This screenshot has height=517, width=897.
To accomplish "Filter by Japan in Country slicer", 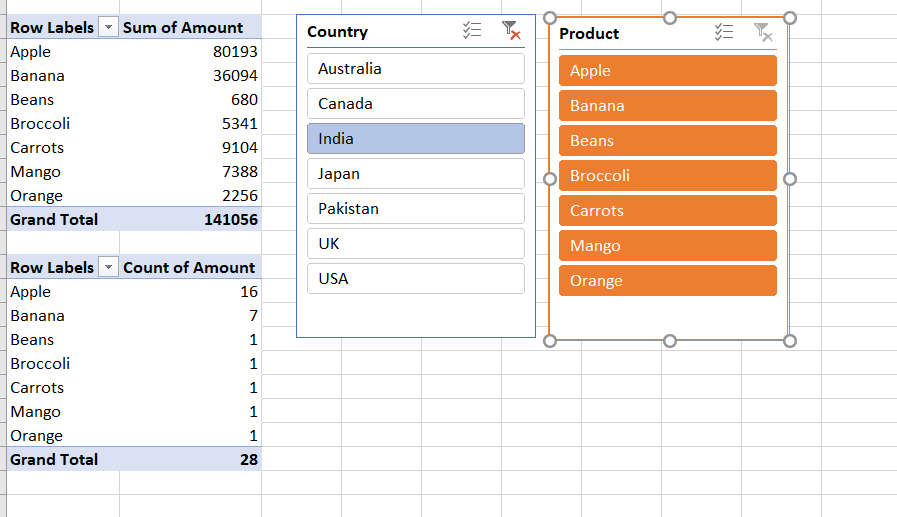I will click(x=415, y=174).
